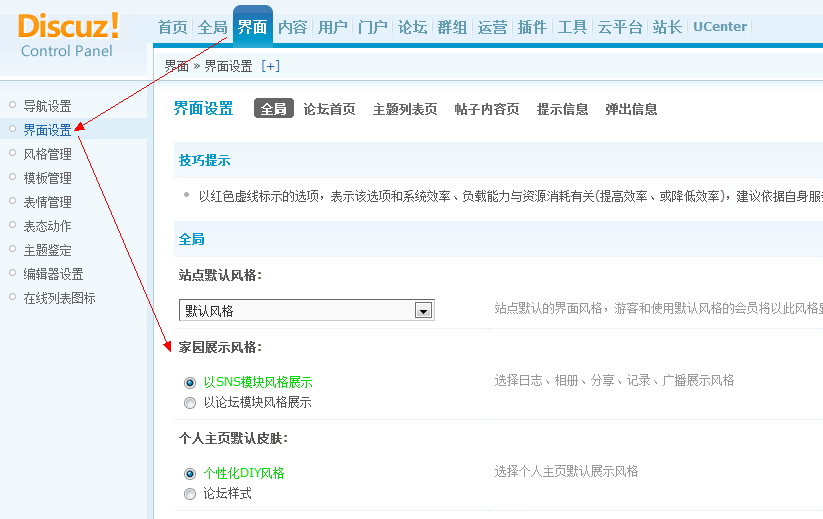Open 风格管理 in the sidebar

click(48, 154)
